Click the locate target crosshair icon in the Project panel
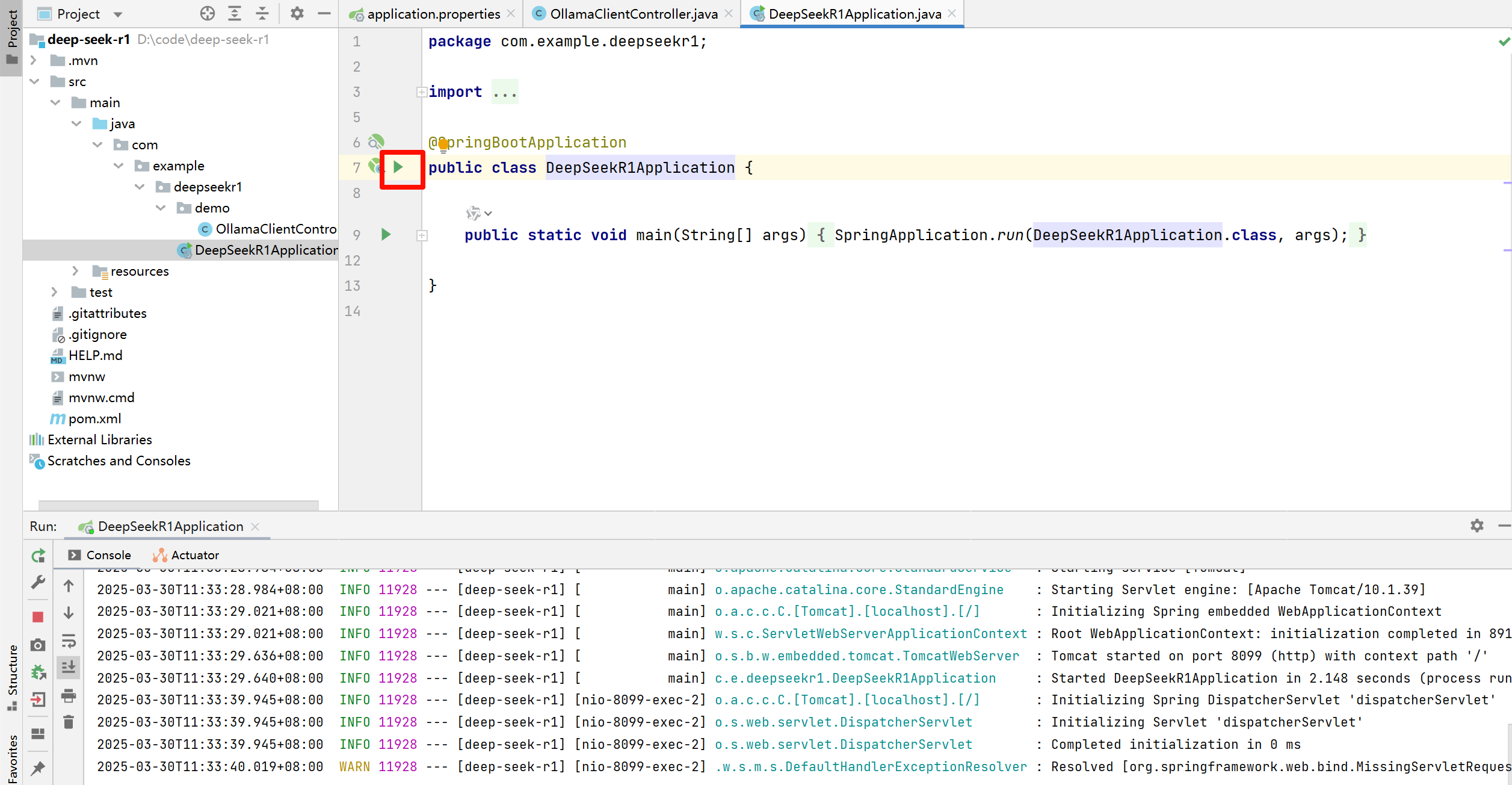The width and height of the screenshot is (1512, 785). (x=208, y=14)
